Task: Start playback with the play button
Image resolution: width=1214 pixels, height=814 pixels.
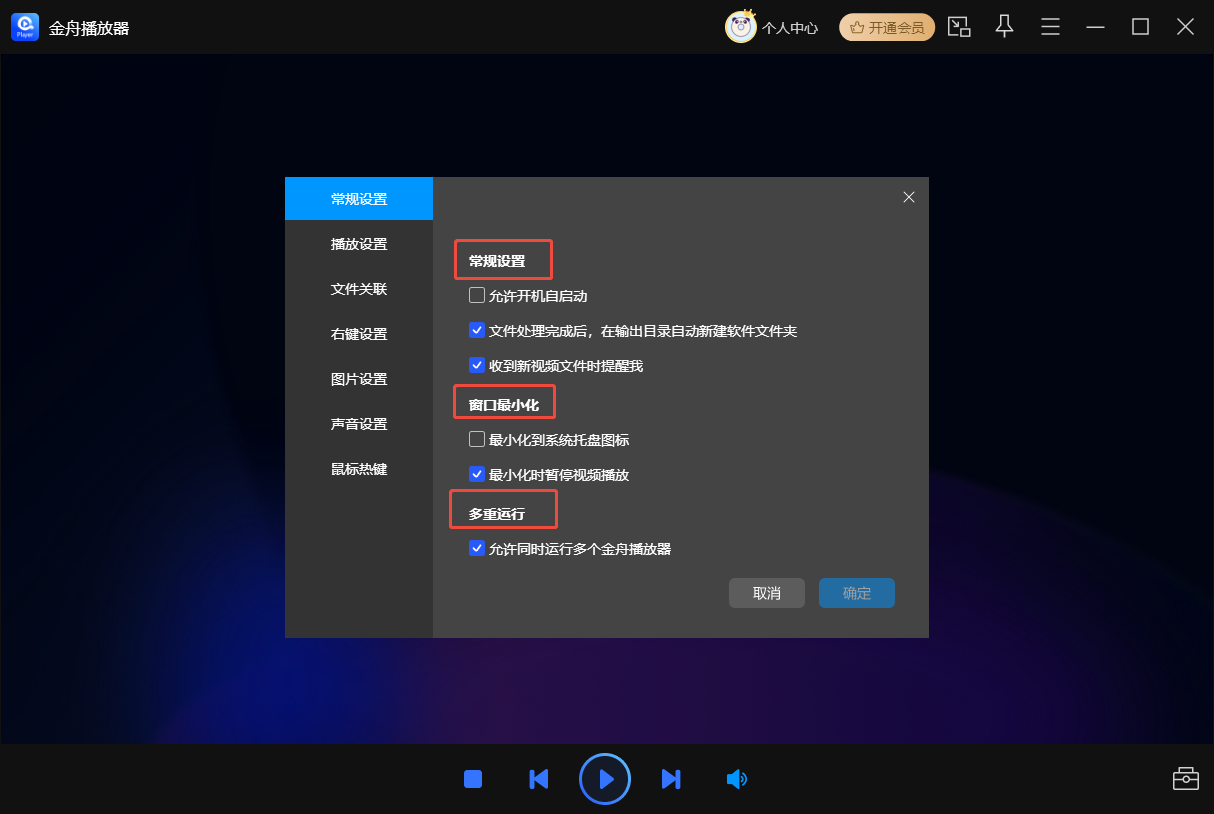Action: [x=605, y=779]
